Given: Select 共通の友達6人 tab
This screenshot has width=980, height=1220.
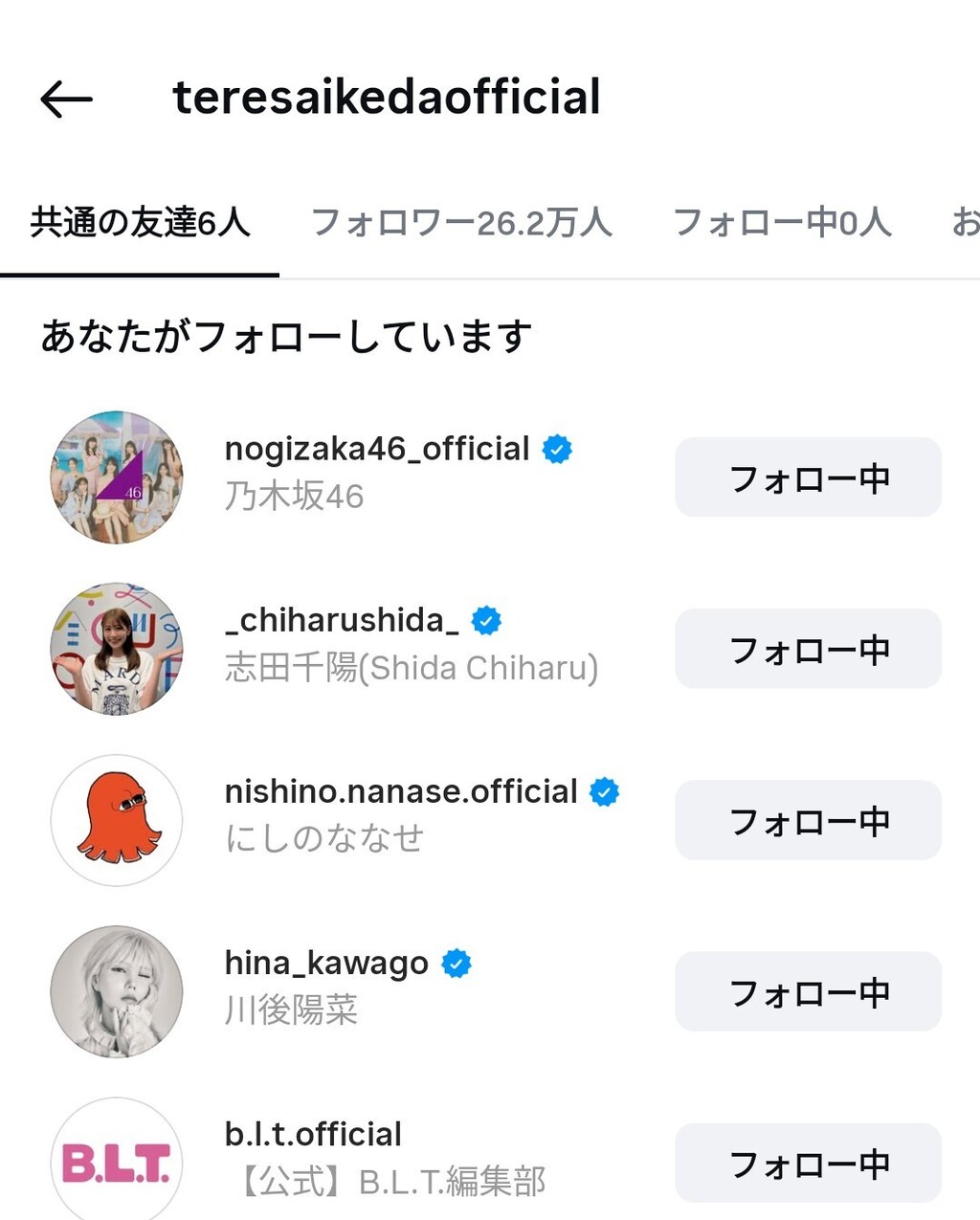Looking at the screenshot, I should (140, 223).
